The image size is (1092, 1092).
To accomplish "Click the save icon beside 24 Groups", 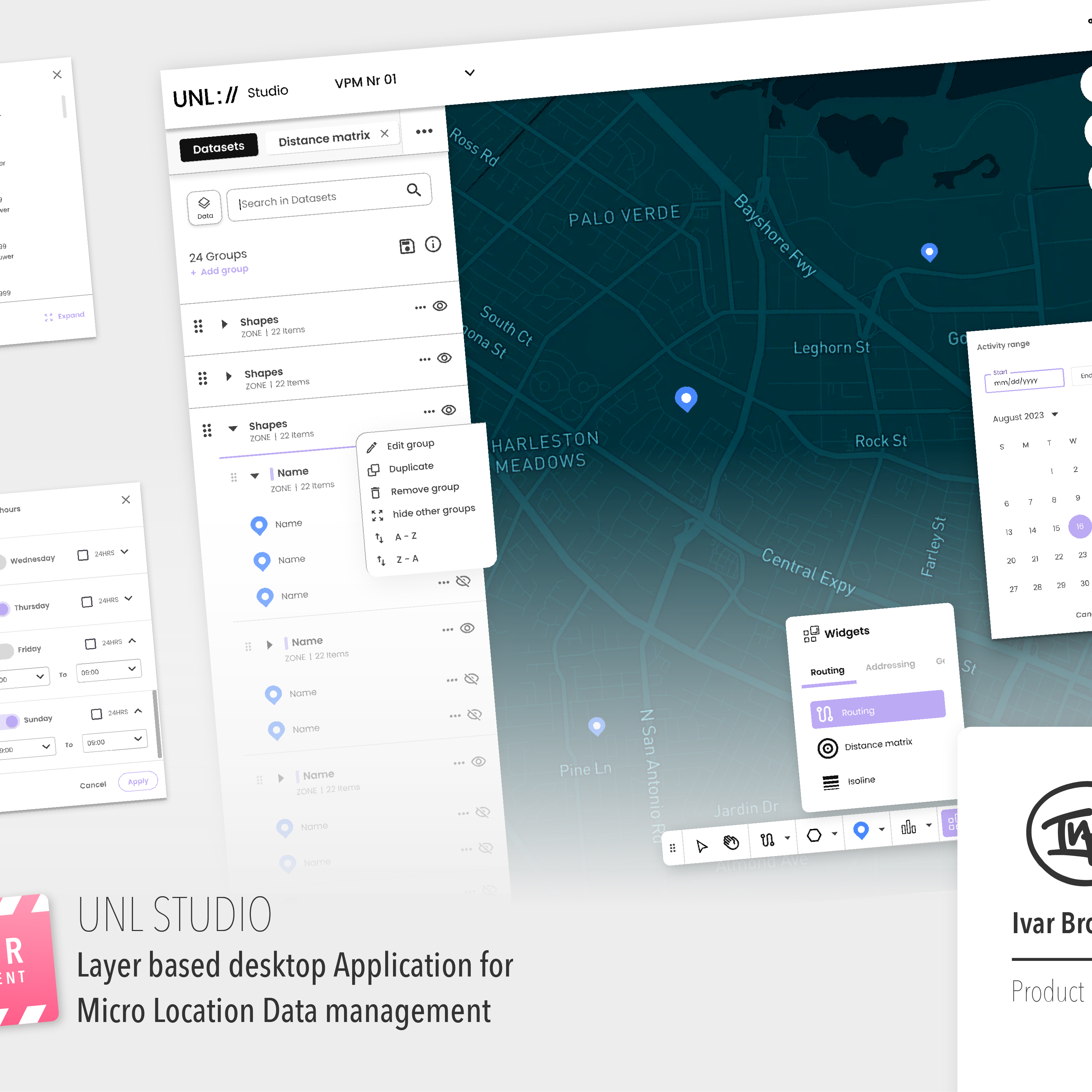I will pyautogui.click(x=407, y=246).
